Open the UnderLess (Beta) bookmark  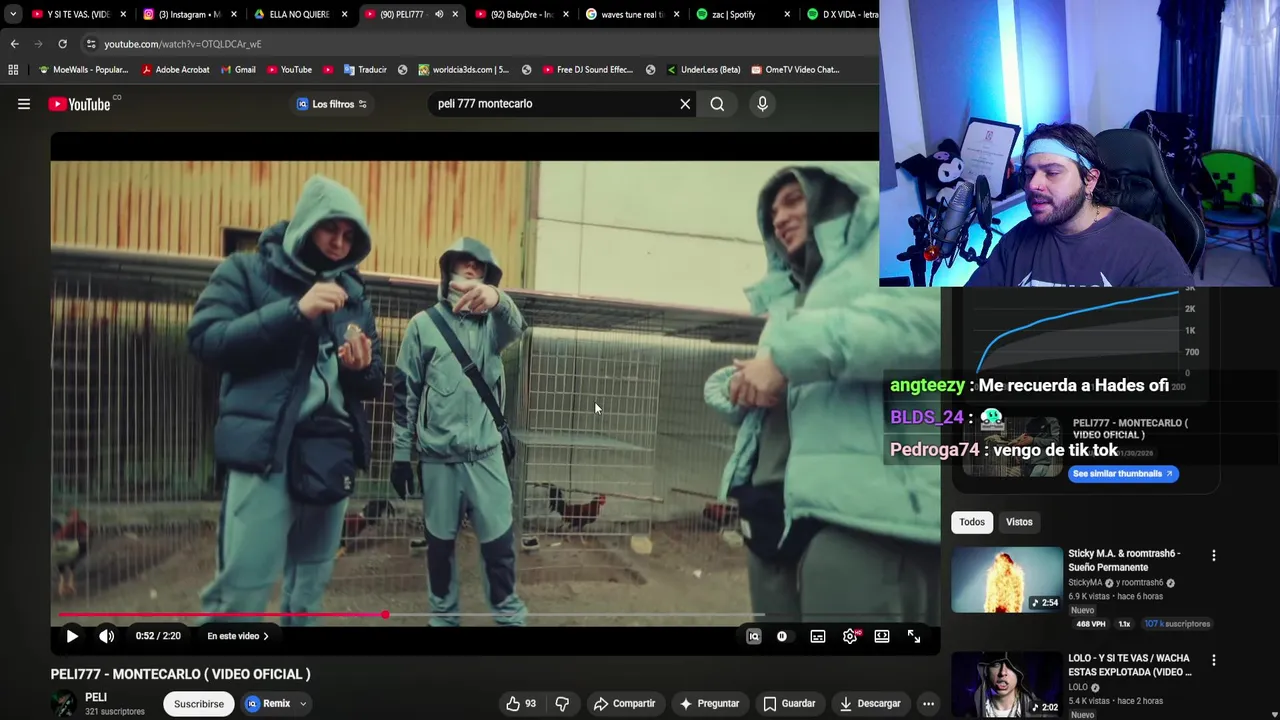click(703, 70)
